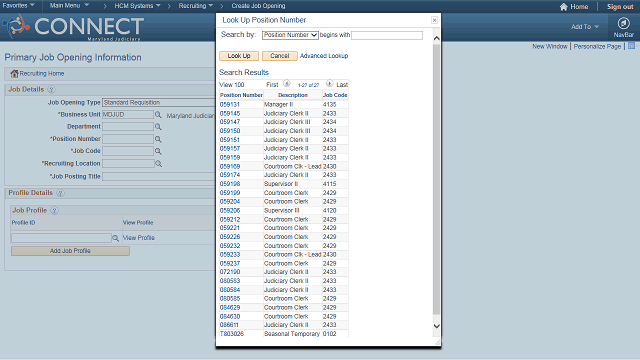Screen dimensions: 640x360
Task: Click the Recruiting Location lookup magnifier
Action: click(158, 164)
